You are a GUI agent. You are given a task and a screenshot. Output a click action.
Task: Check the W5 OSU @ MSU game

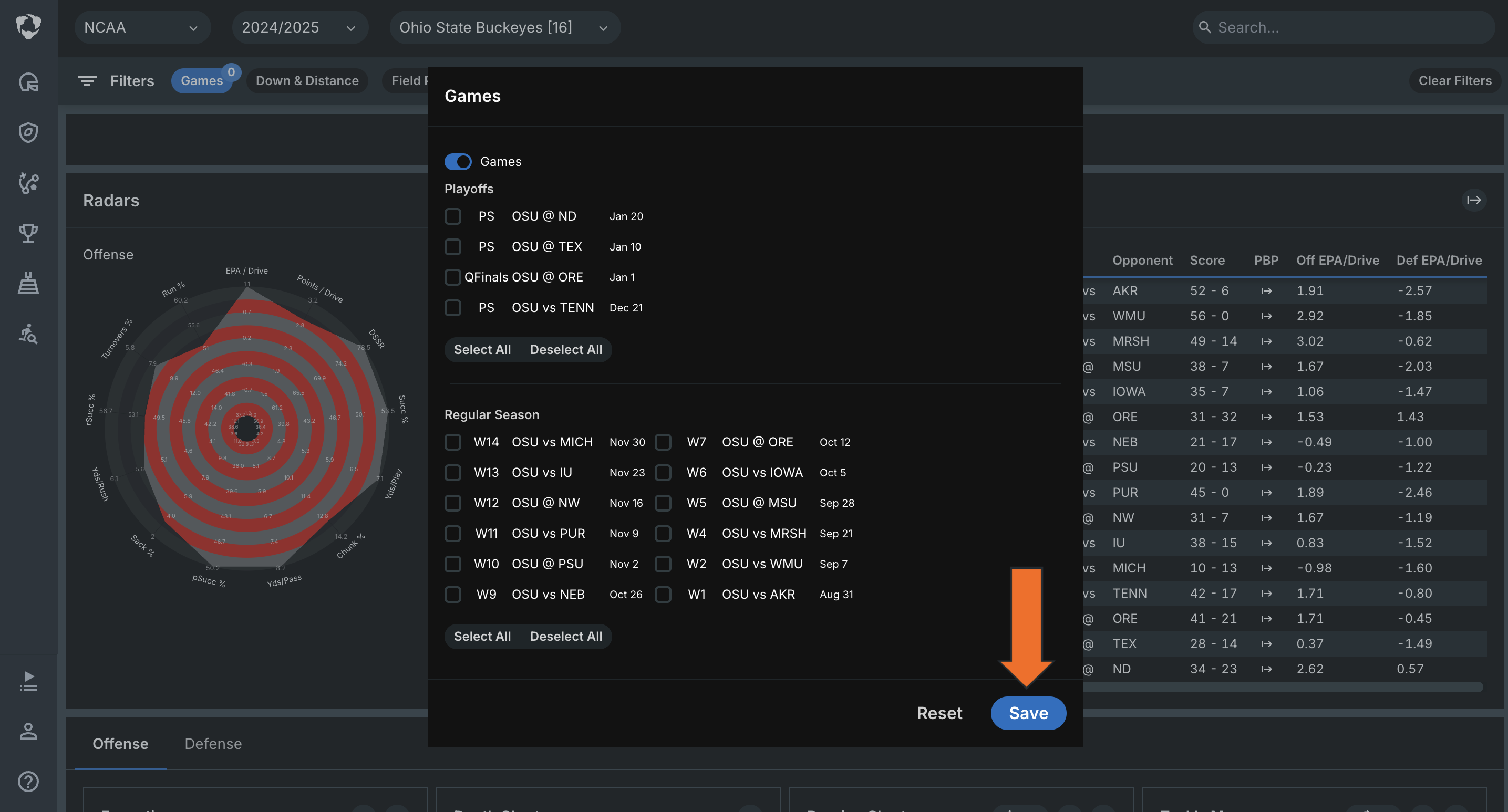pos(663,503)
